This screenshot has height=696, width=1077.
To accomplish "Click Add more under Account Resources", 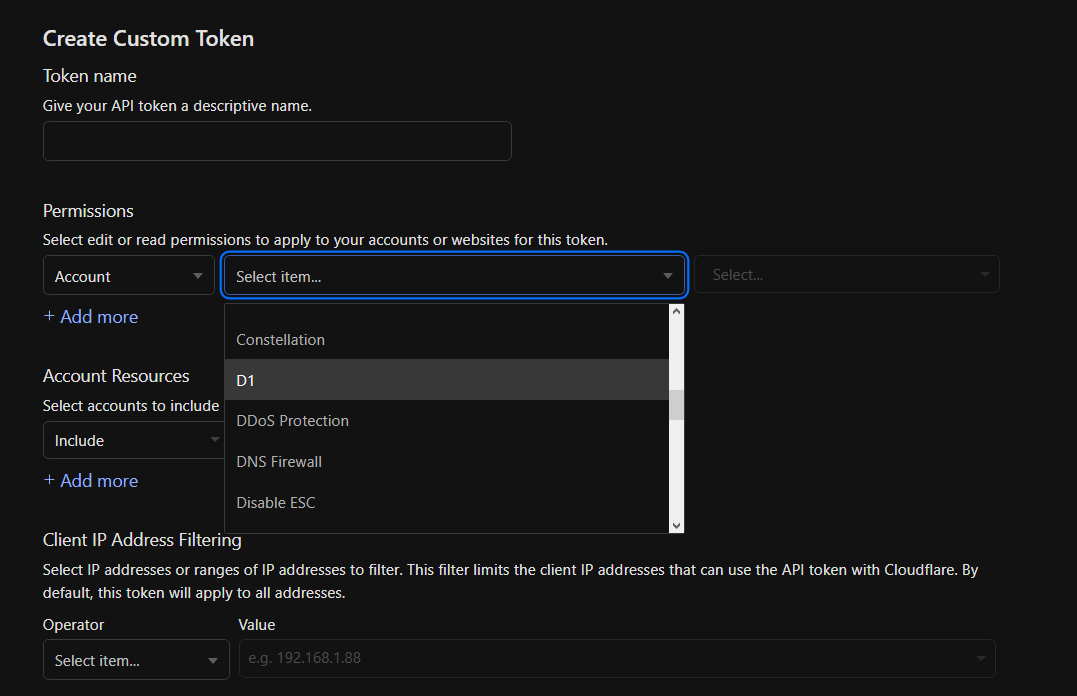I will coord(99,481).
